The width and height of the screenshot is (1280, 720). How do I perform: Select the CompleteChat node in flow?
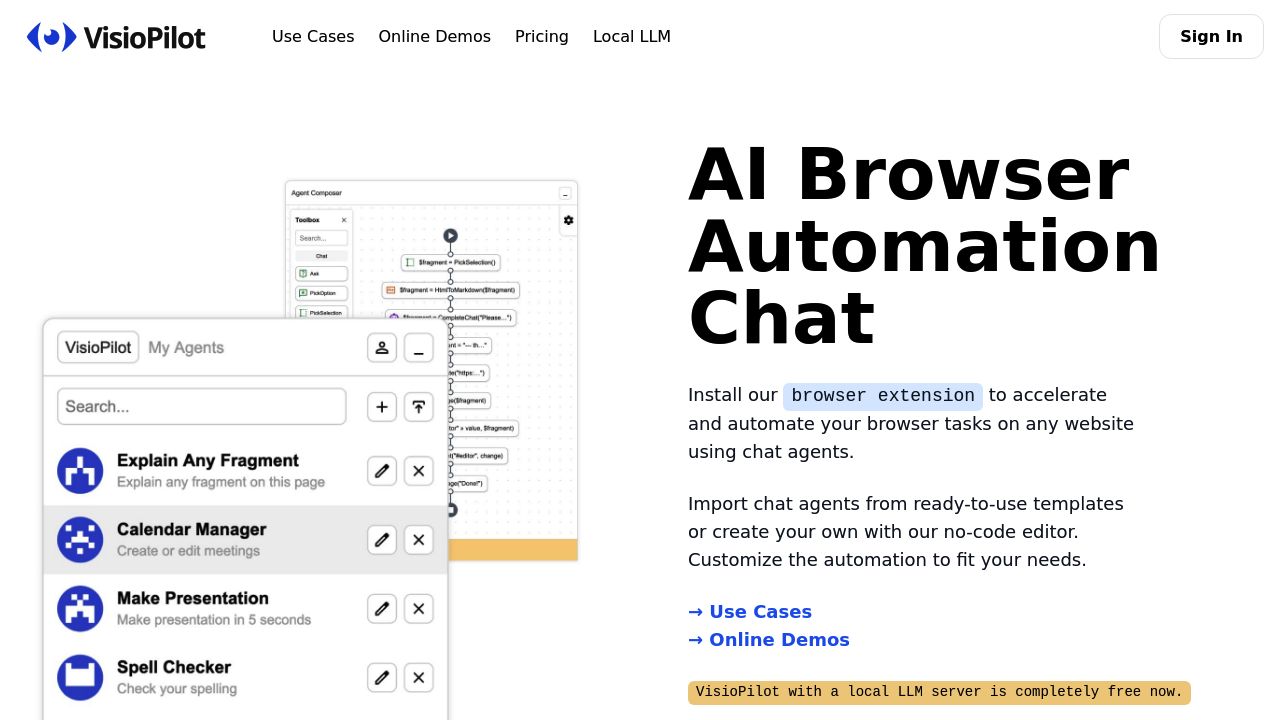[450, 317]
